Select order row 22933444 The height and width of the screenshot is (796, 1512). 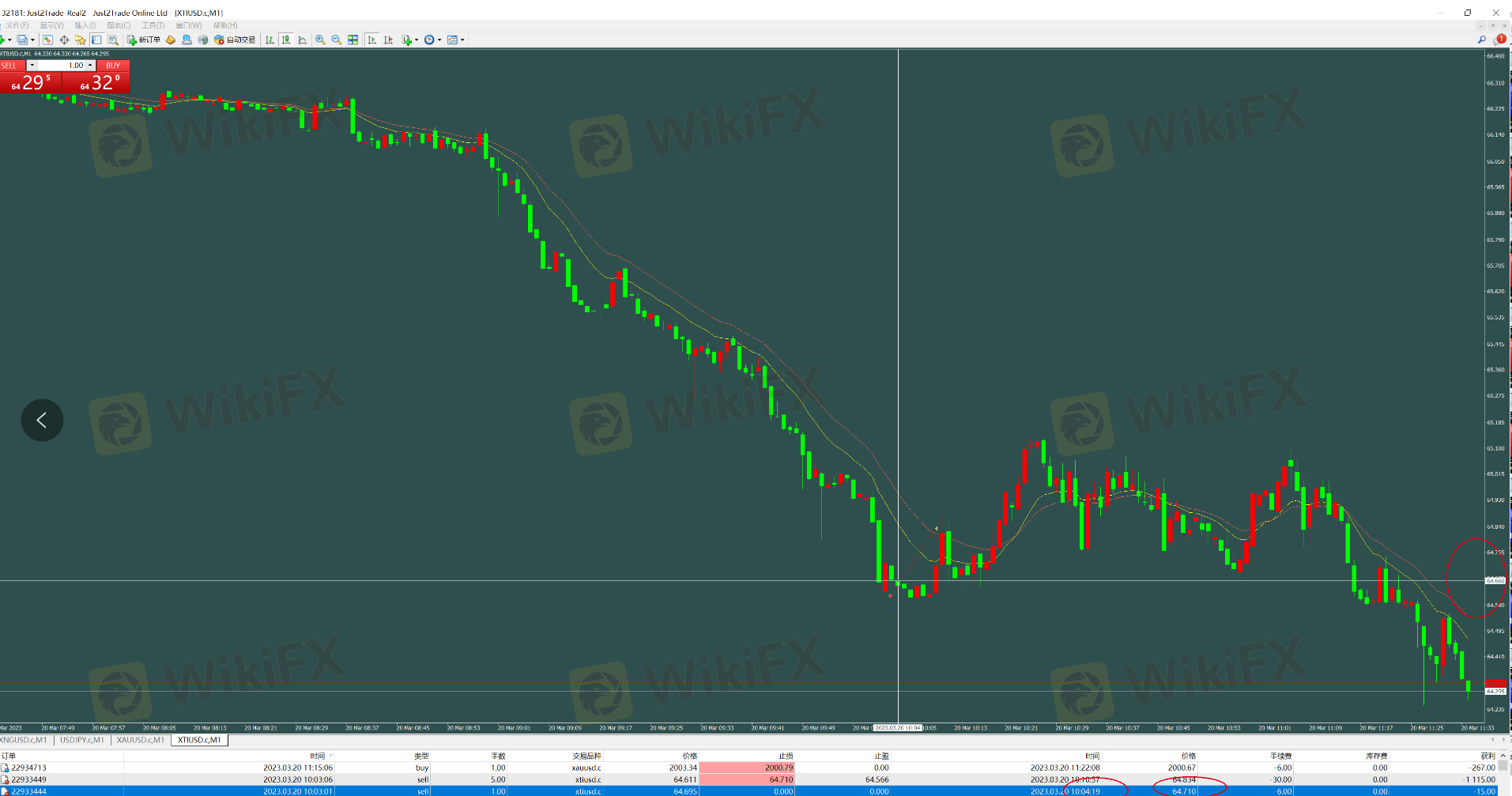tap(748, 791)
